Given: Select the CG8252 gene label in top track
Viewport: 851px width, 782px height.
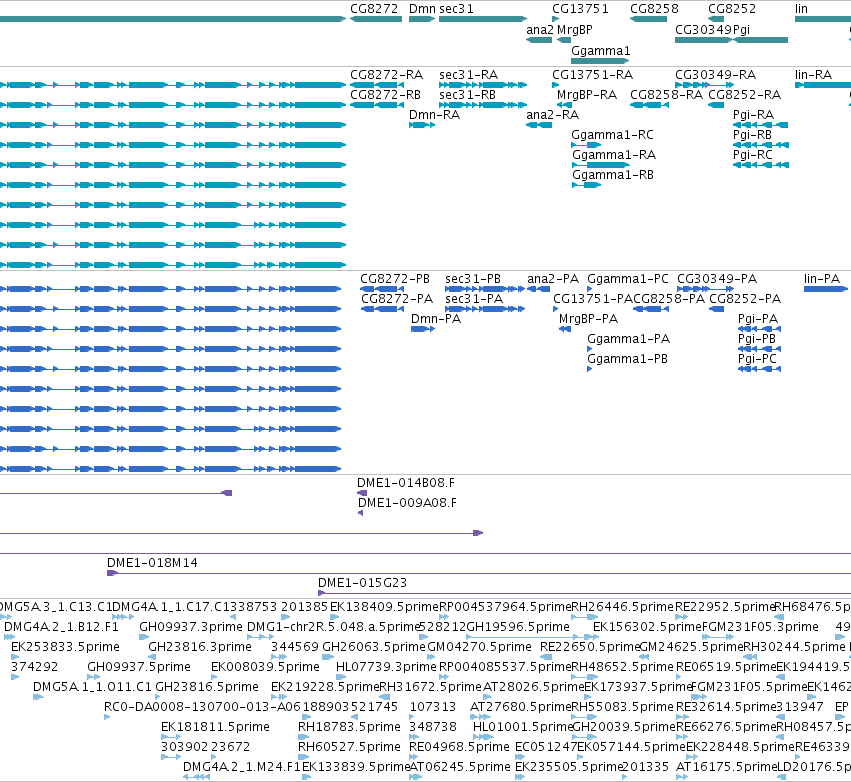Looking at the screenshot, I should (x=732, y=9).
